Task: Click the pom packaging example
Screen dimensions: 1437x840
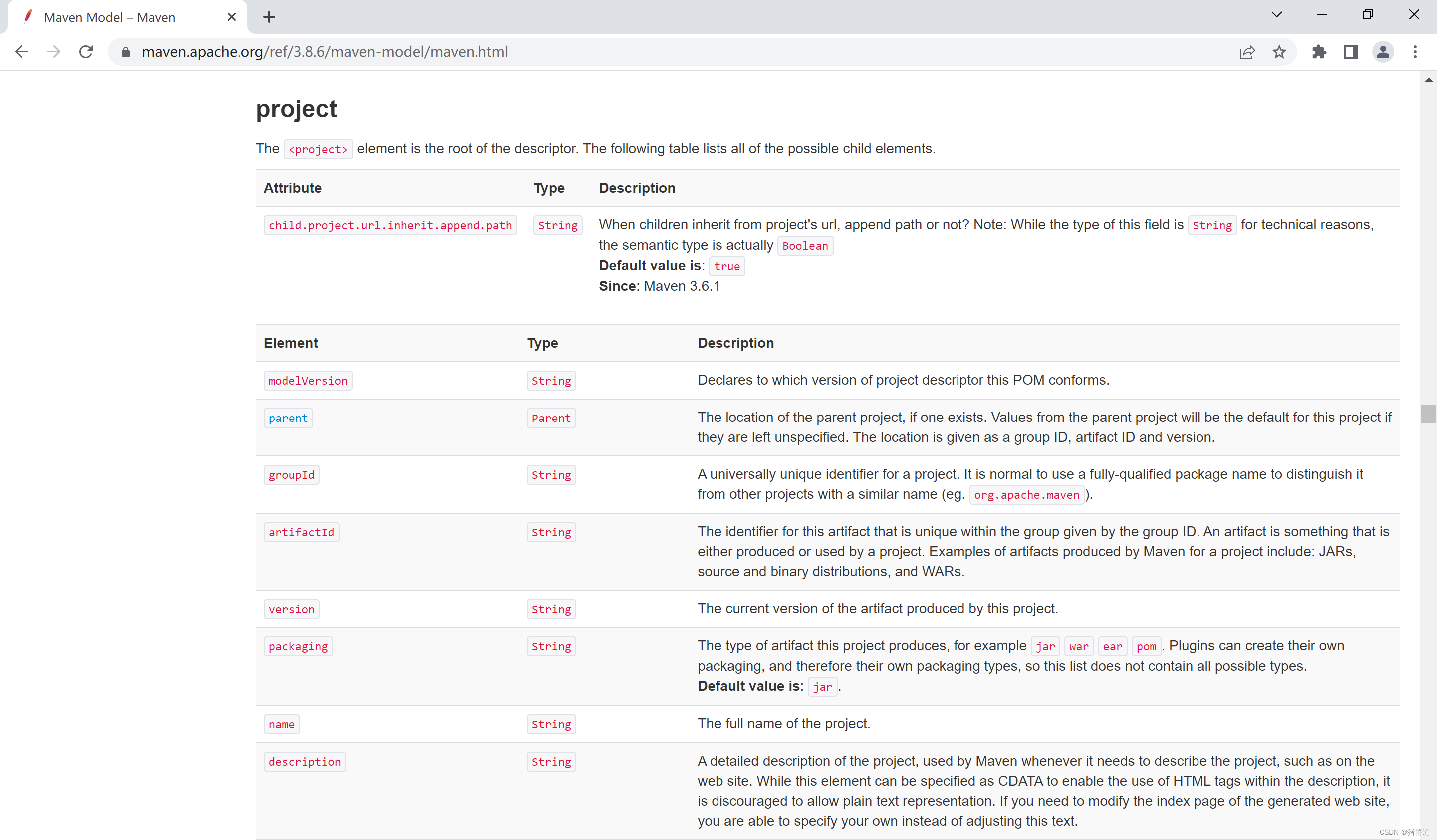Action: 1146,647
